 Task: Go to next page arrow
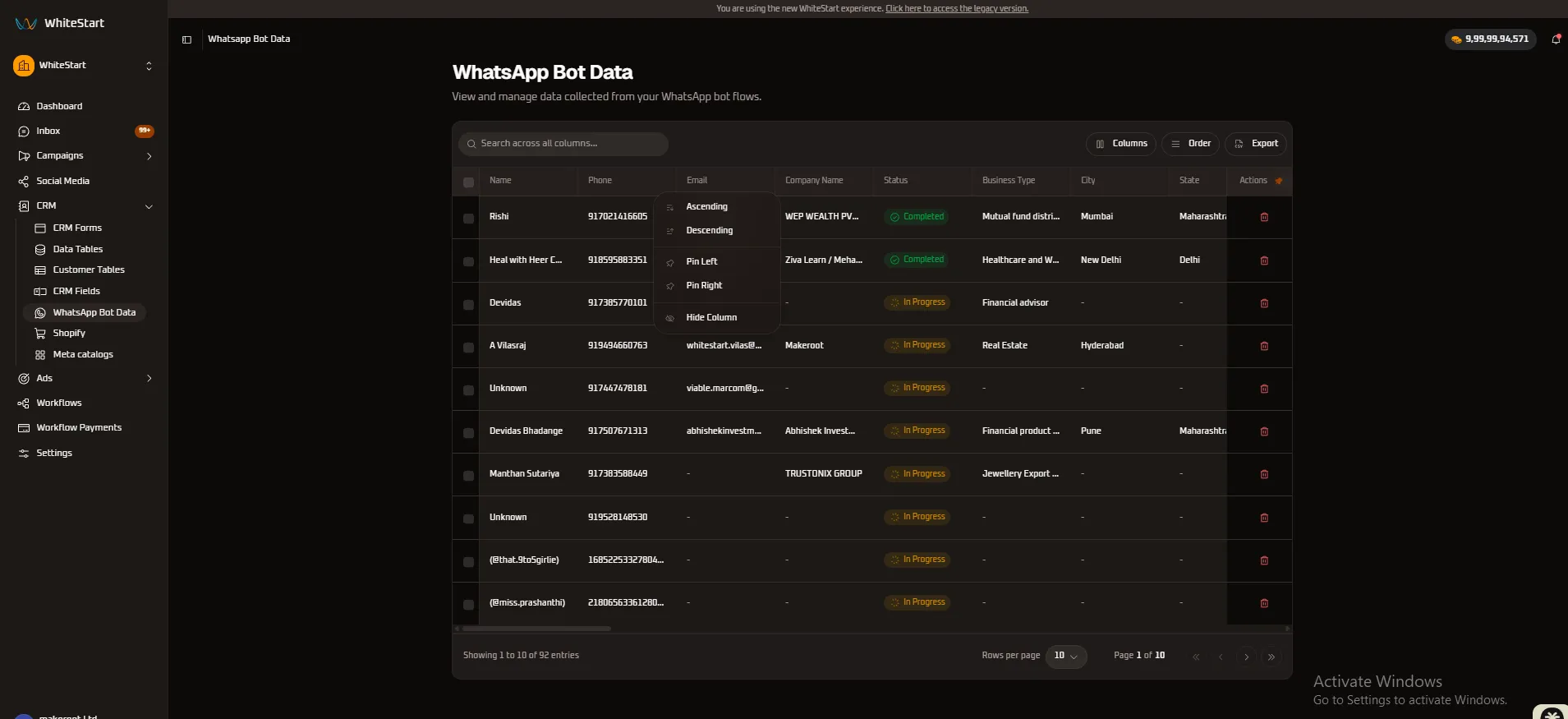click(1246, 657)
